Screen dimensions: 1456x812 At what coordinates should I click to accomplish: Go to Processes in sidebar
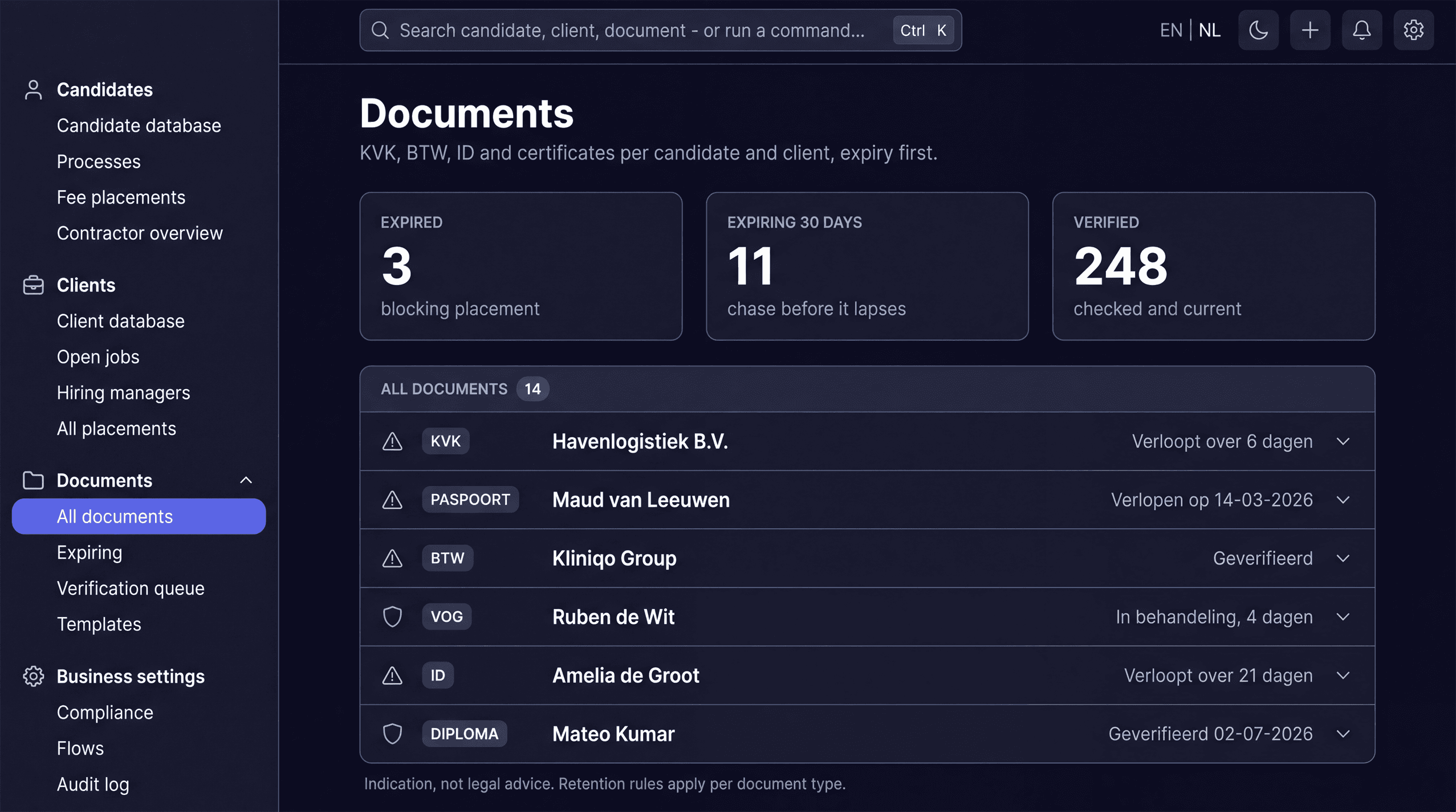(x=99, y=162)
